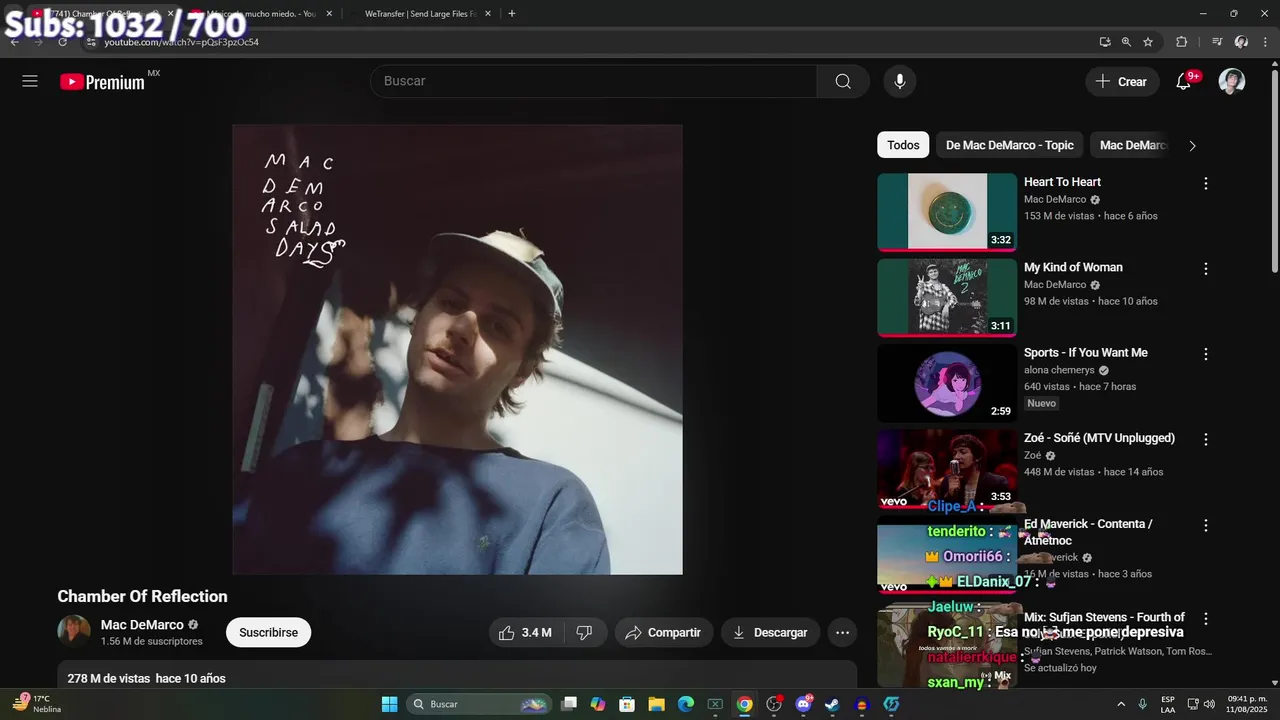Click the browser address bar URL
Image resolution: width=1280 pixels, height=720 pixels.
pyautogui.click(x=181, y=42)
